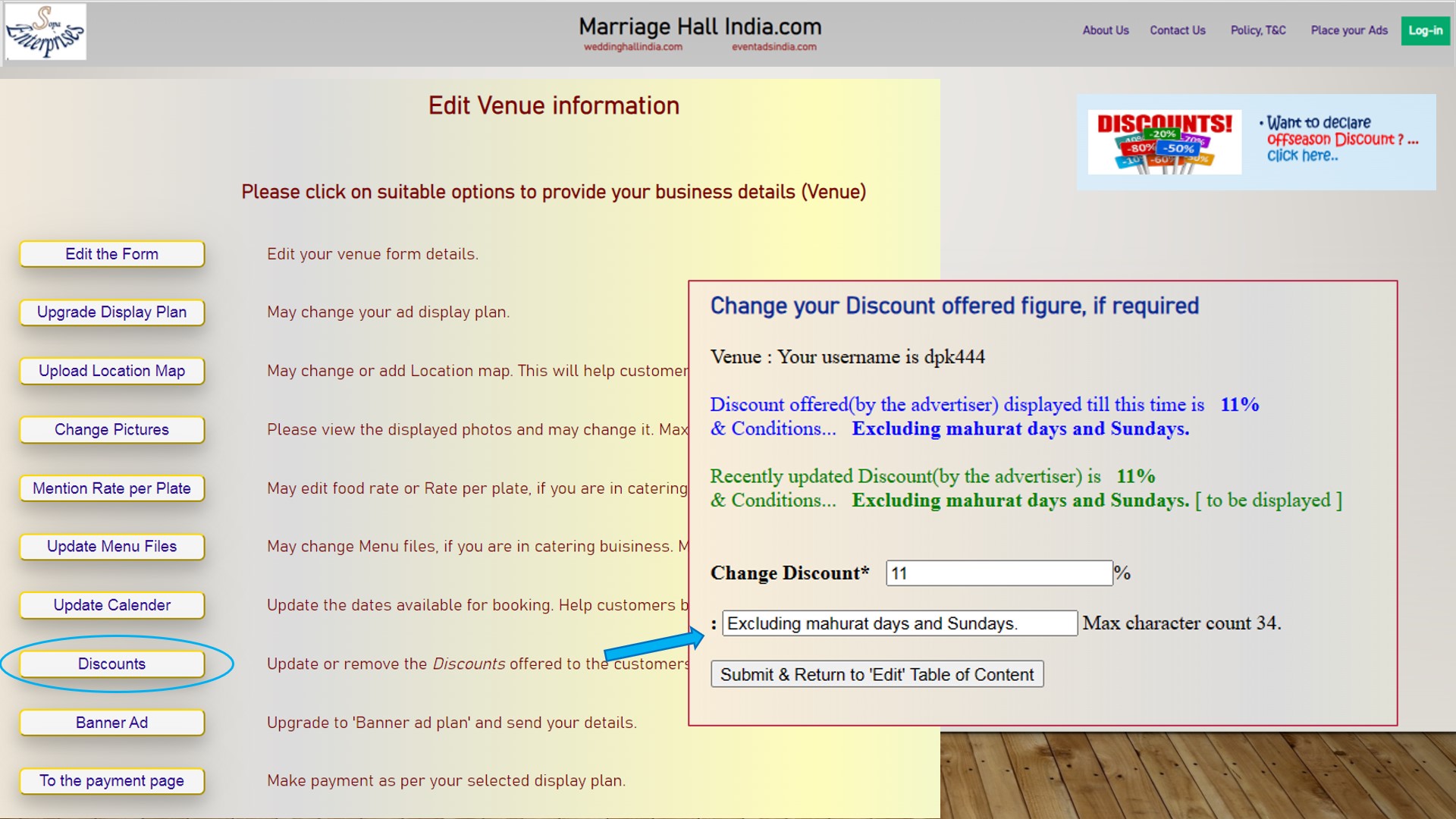This screenshot has height=819, width=1456.
Task: Click Edit the Form button
Action: click(112, 254)
